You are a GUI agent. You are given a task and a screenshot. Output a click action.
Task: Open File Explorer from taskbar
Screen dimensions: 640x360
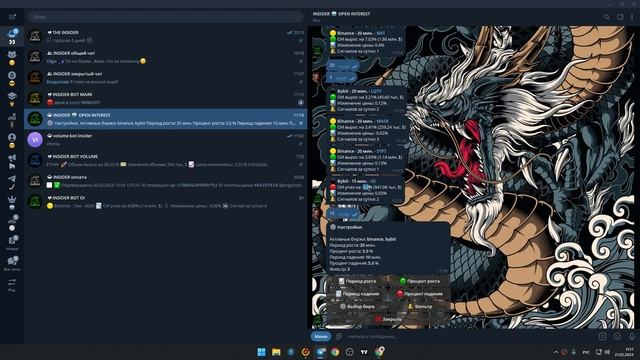(276, 352)
